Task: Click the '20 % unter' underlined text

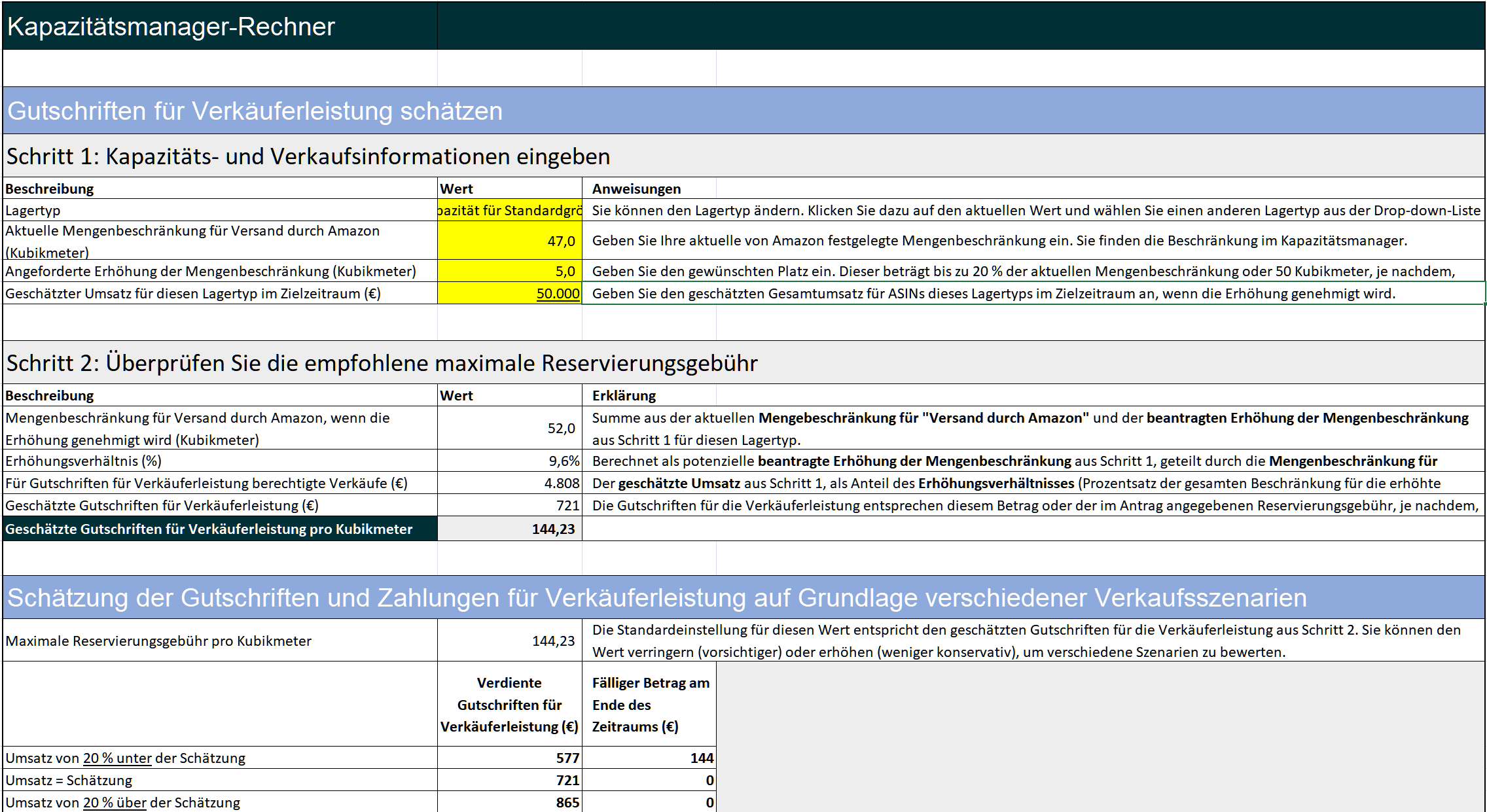Action: pyautogui.click(x=117, y=758)
